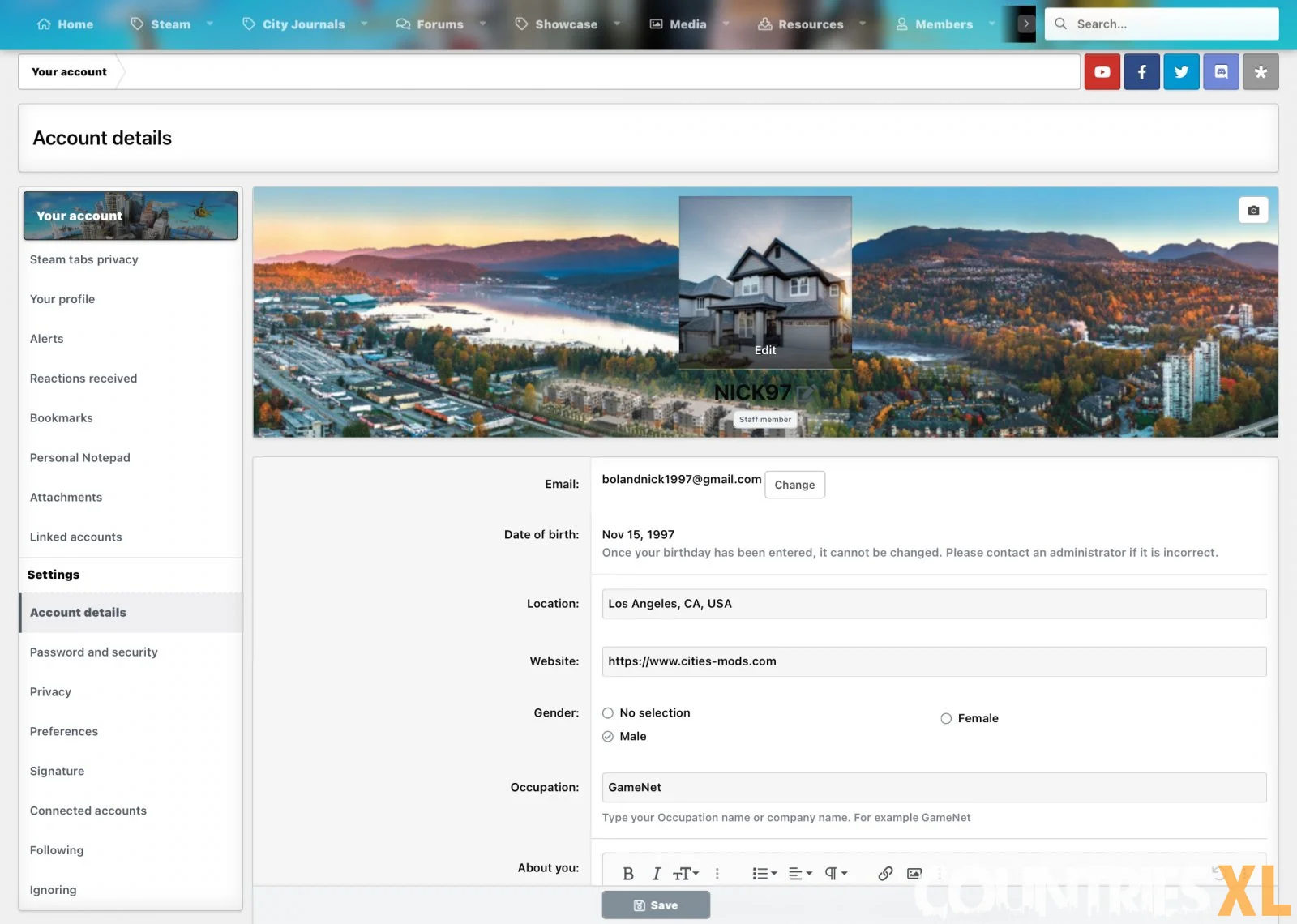Click the Location input field
The image size is (1297, 924).
click(x=934, y=604)
